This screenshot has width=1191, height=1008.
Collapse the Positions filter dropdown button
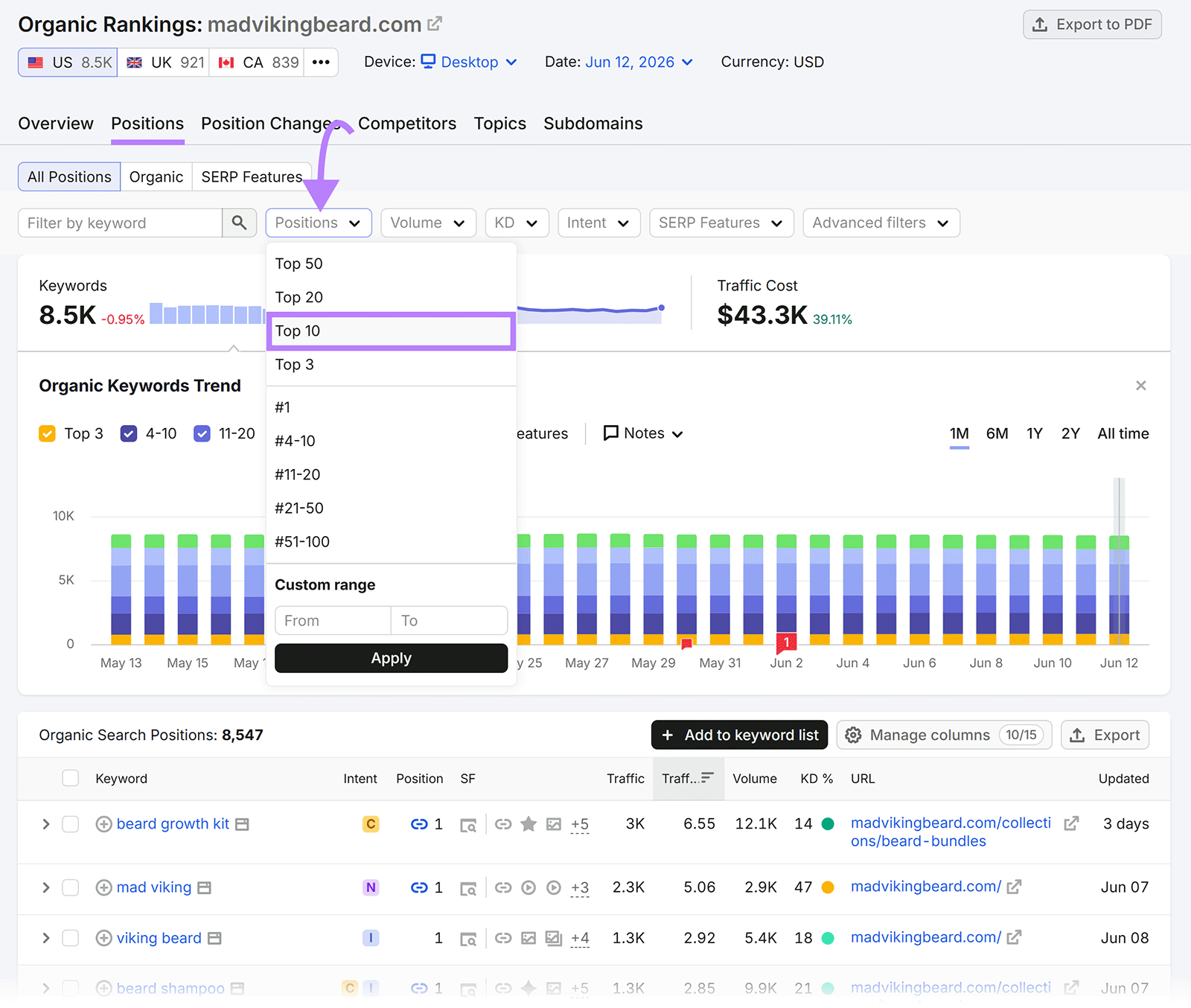(319, 223)
